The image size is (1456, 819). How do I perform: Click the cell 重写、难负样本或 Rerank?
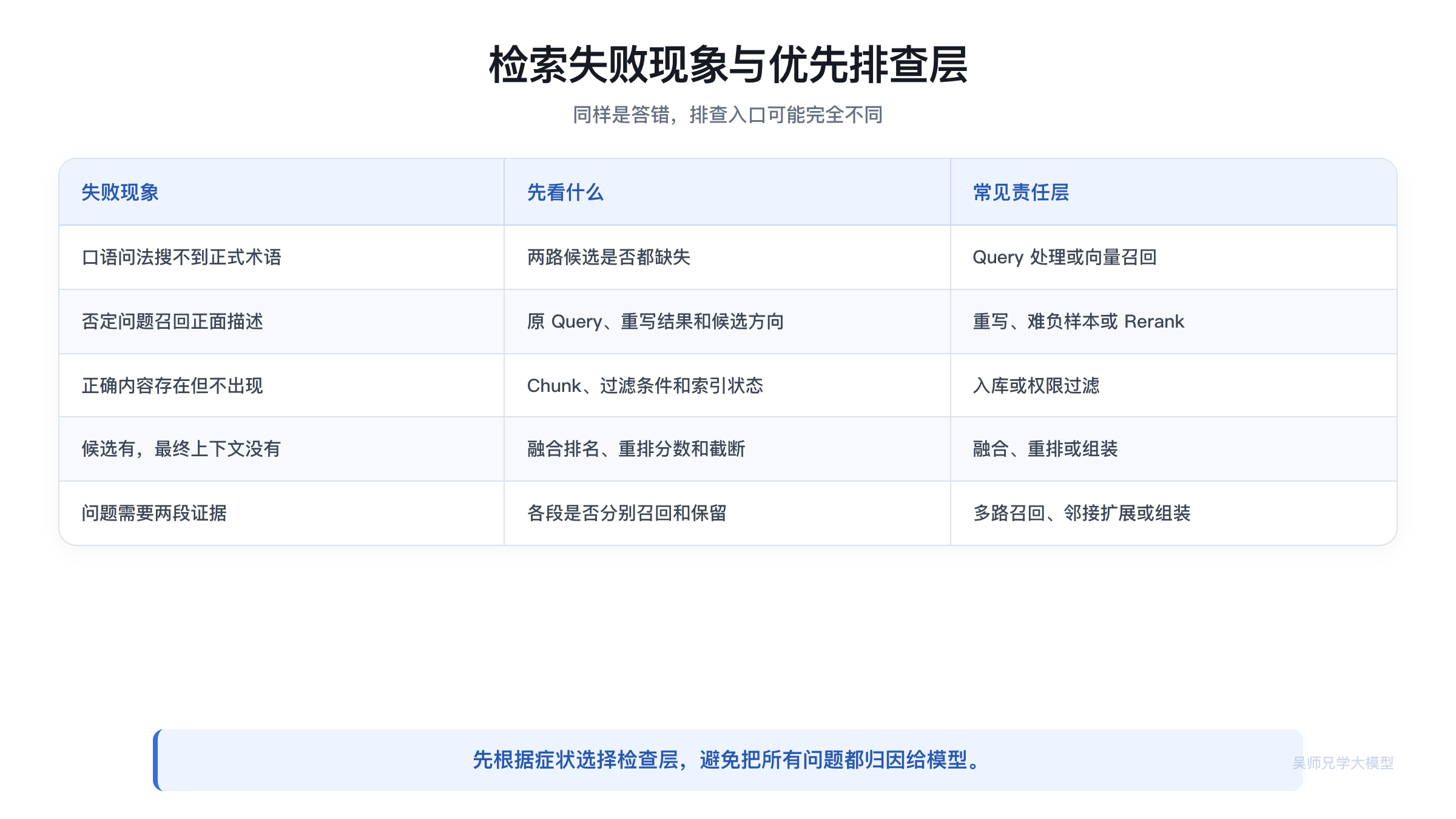(1174, 322)
